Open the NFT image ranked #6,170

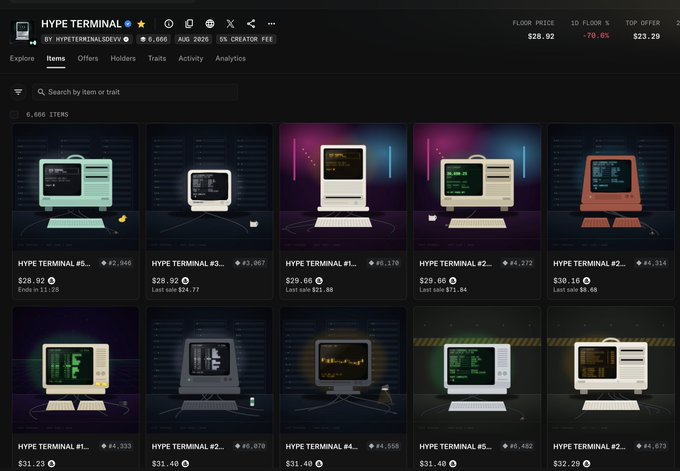343,187
